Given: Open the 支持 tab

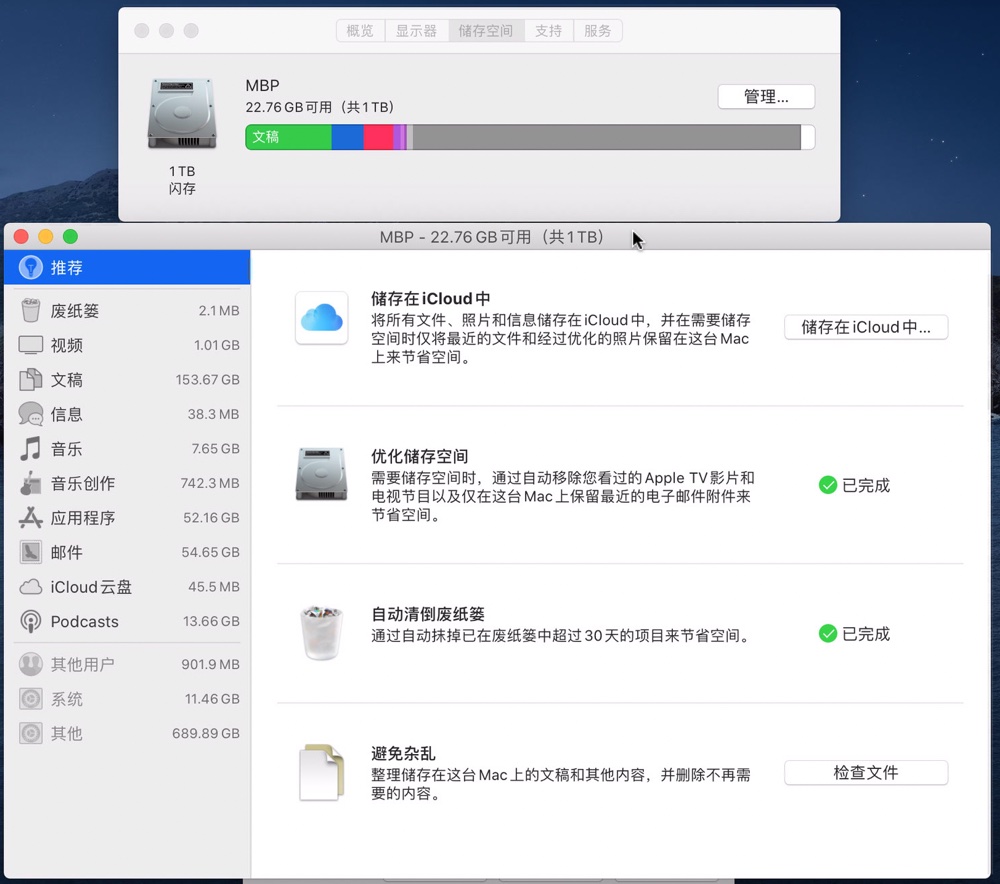Looking at the screenshot, I should click(548, 31).
